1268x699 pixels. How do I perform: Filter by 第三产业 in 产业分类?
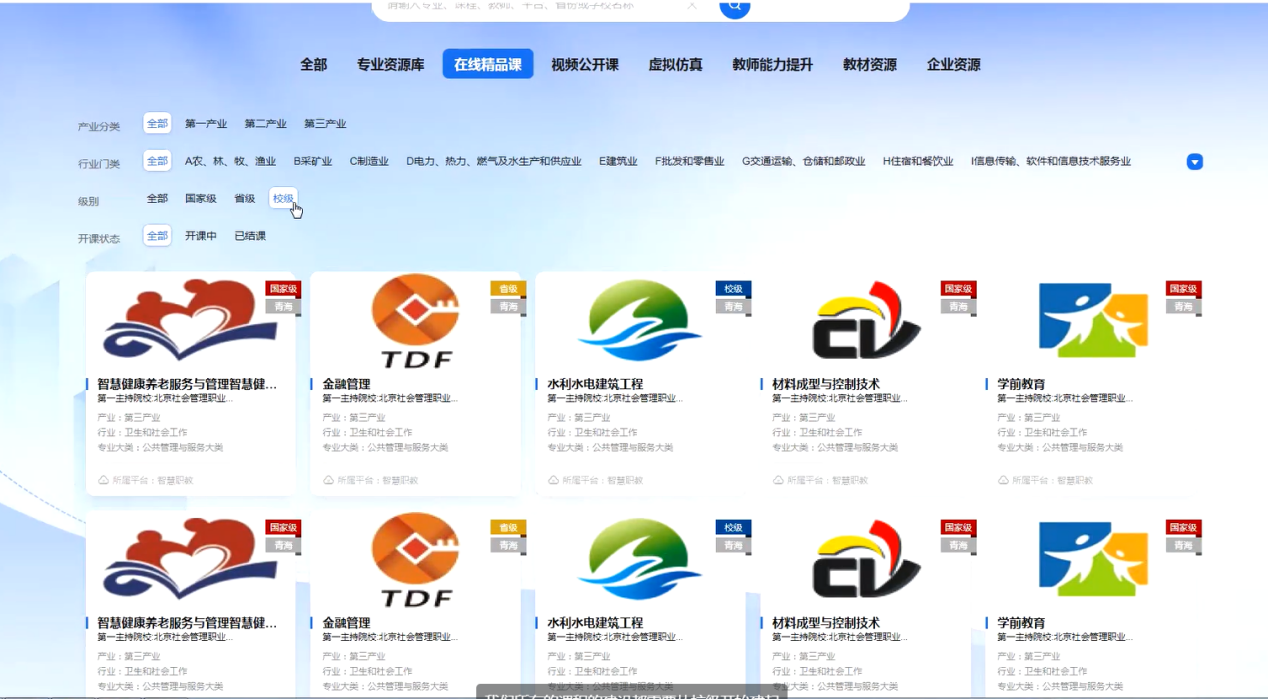pyautogui.click(x=325, y=124)
